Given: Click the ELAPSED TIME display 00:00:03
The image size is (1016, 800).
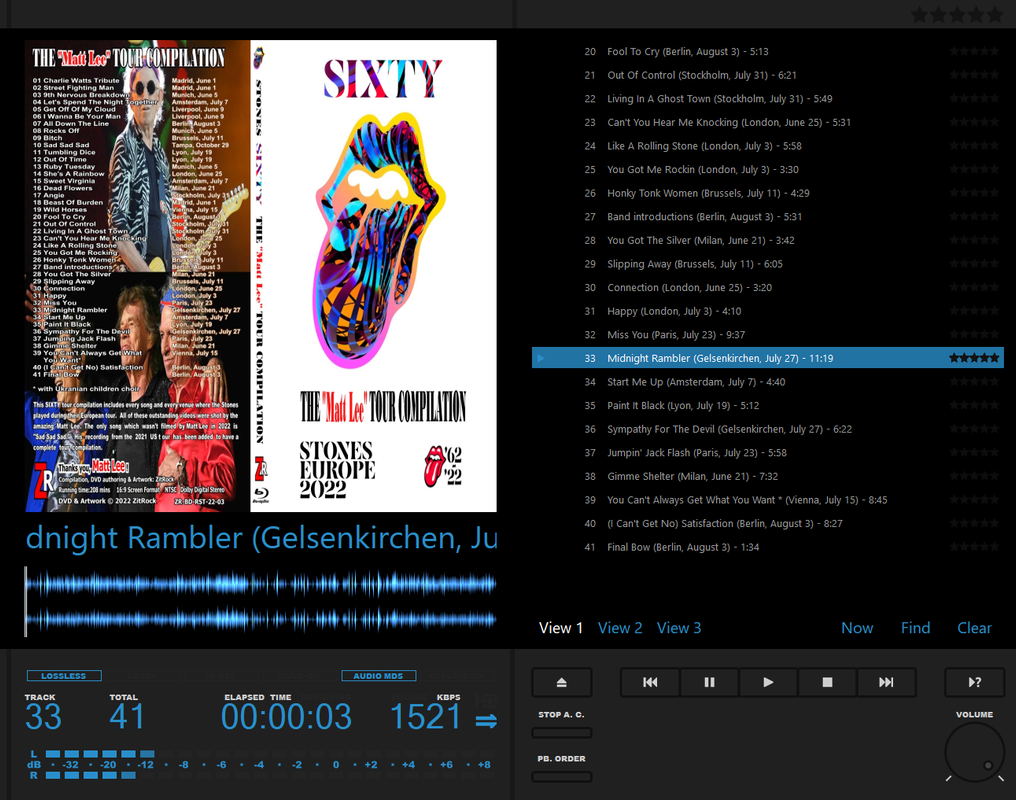Looking at the screenshot, I should click(x=286, y=717).
